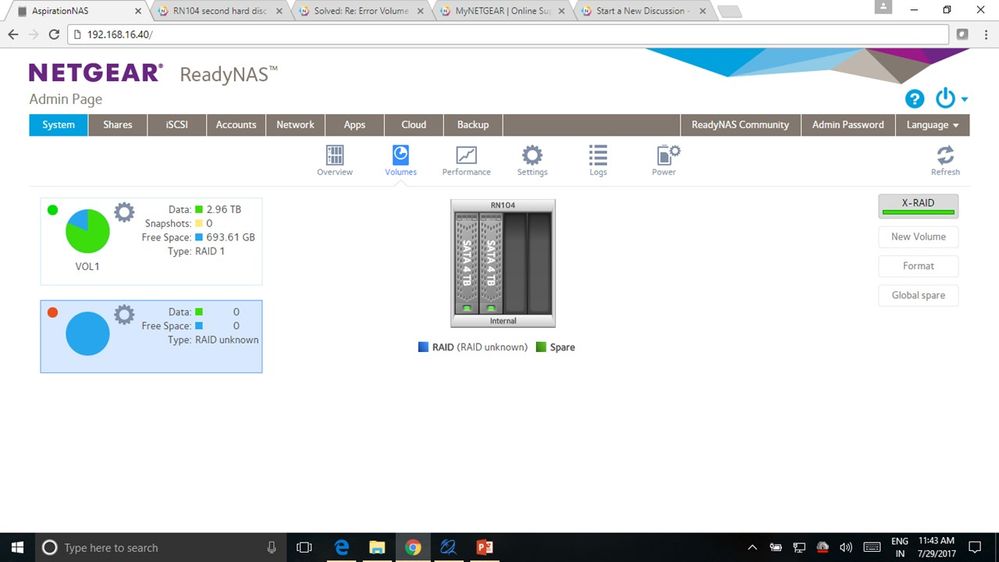
Task: Go back in the browser
Action: coord(13,34)
